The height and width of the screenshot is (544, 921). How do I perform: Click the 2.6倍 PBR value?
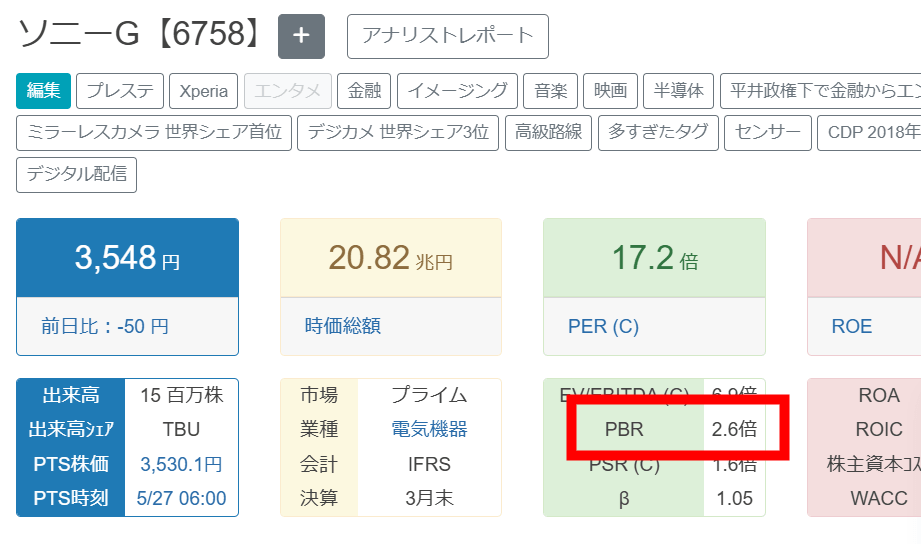tap(734, 429)
